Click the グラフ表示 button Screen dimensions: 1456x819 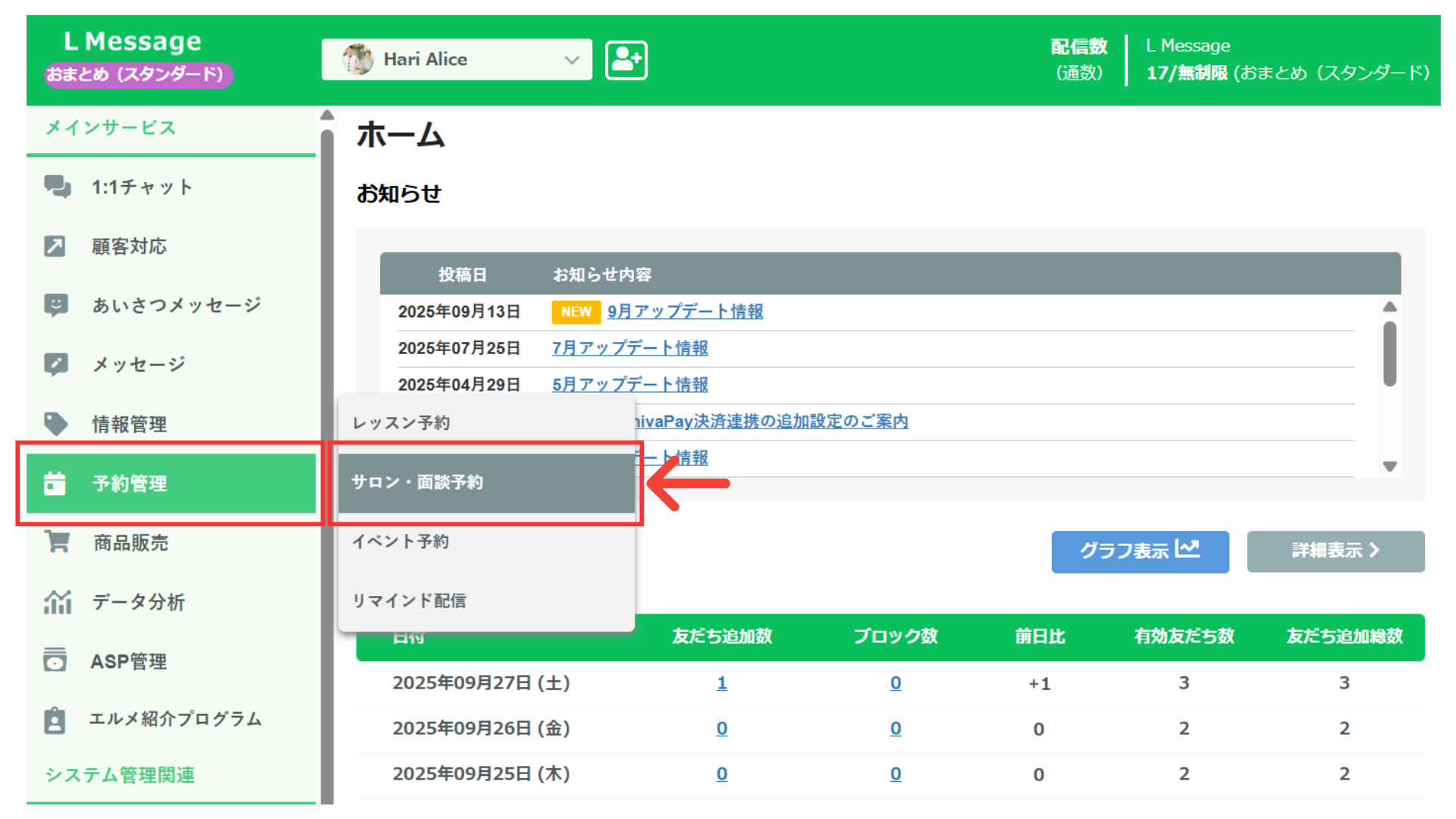click(1140, 551)
